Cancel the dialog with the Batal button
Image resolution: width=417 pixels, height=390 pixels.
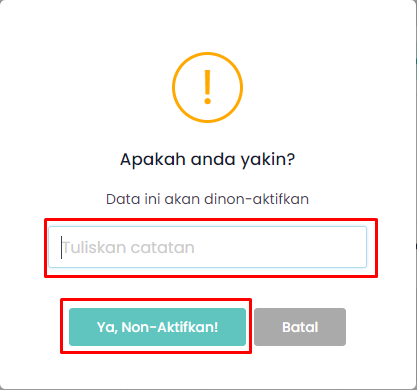(300, 327)
